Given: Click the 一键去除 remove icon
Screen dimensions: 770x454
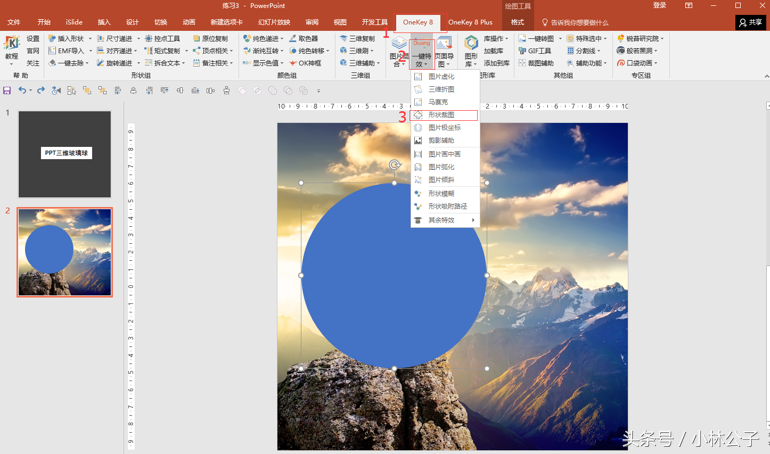Looking at the screenshot, I should click(x=52, y=63).
